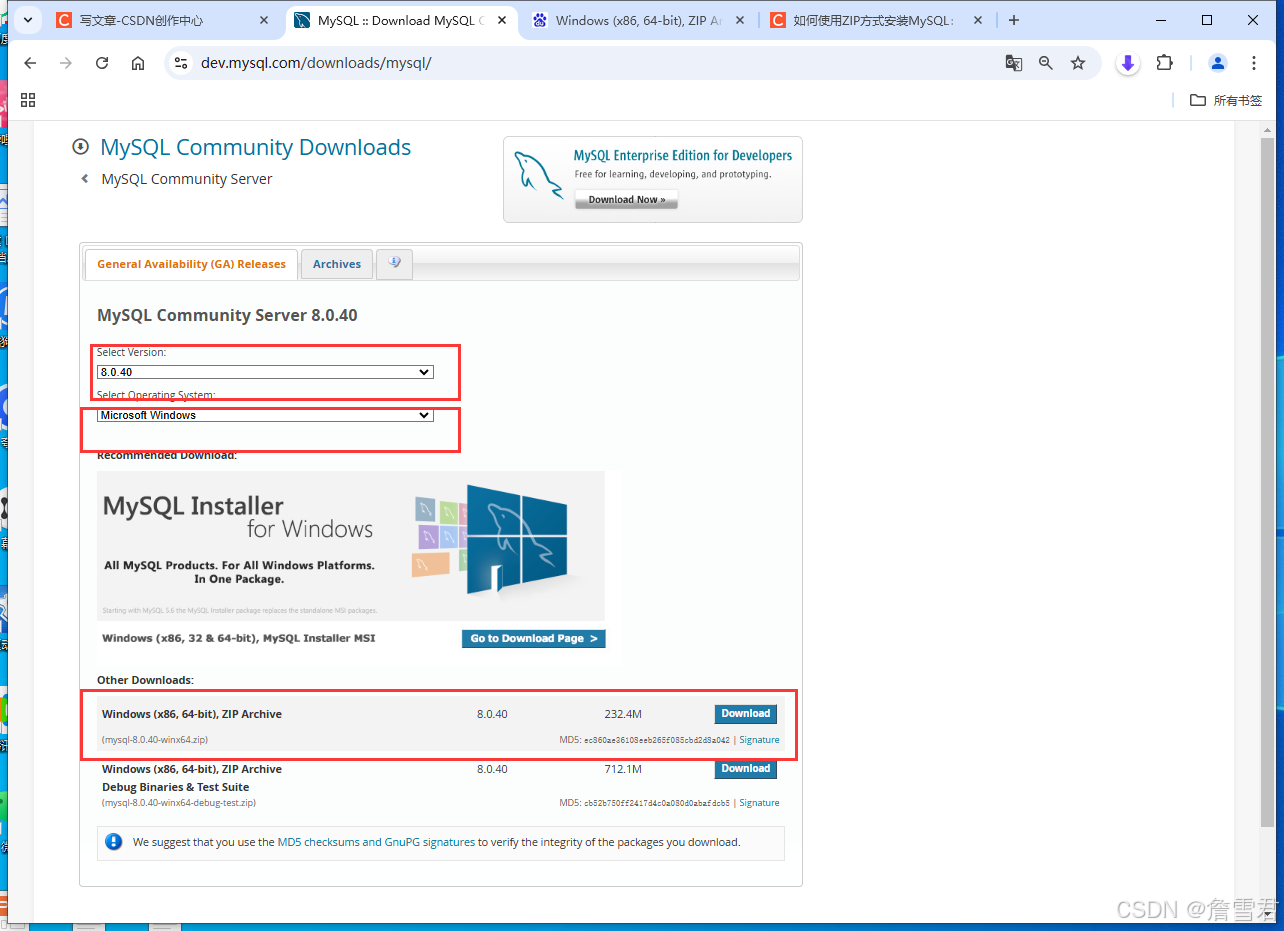1284x931 pixels.
Task: Click the MySQL Community Server 8.0.40 heading
Action: pos(227,315)
